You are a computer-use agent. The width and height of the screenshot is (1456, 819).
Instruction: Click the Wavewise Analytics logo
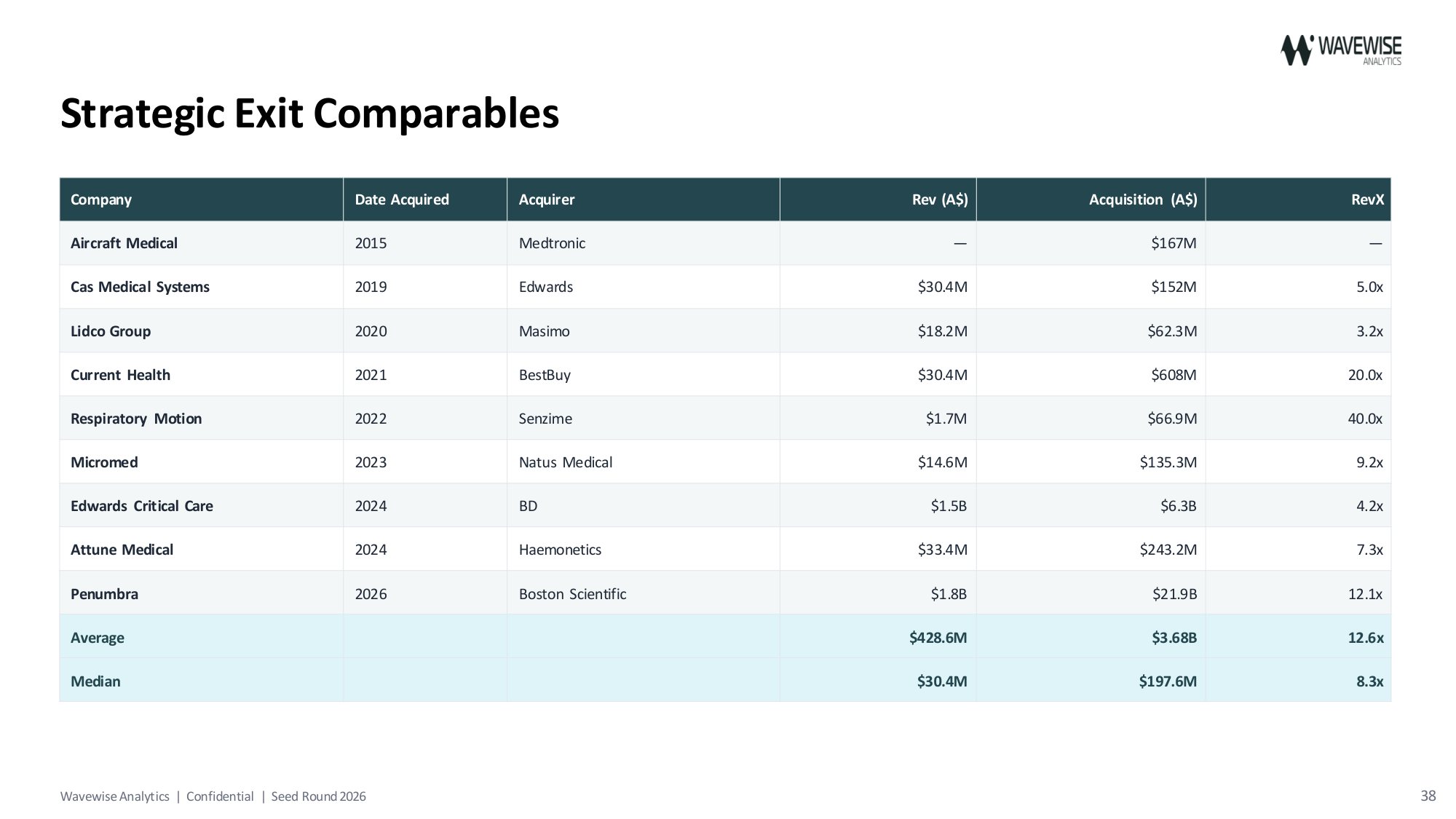click(x=1341, y=50)
